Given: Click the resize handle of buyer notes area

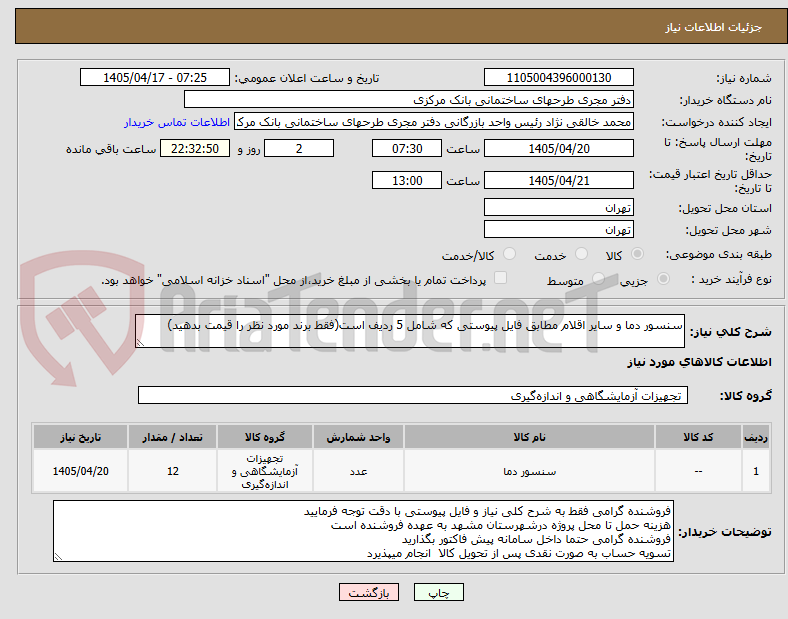Looking at the screenshot, I should pyautogui.click(x=58, y=557).
